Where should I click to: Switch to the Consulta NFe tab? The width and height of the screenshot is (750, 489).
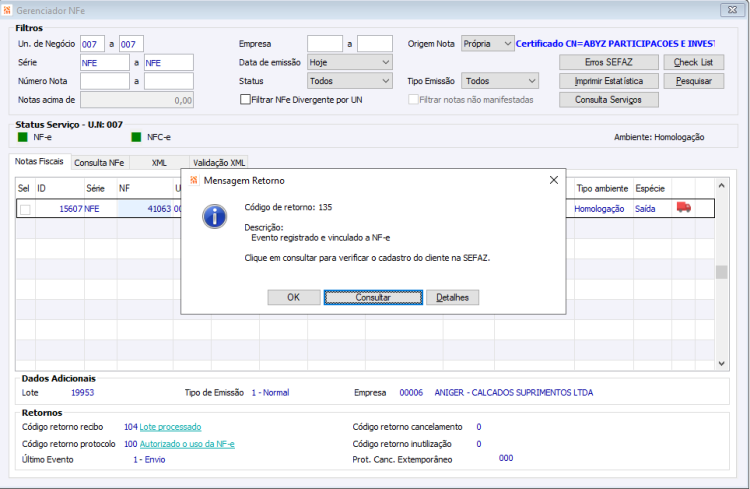tap(99, 163)
